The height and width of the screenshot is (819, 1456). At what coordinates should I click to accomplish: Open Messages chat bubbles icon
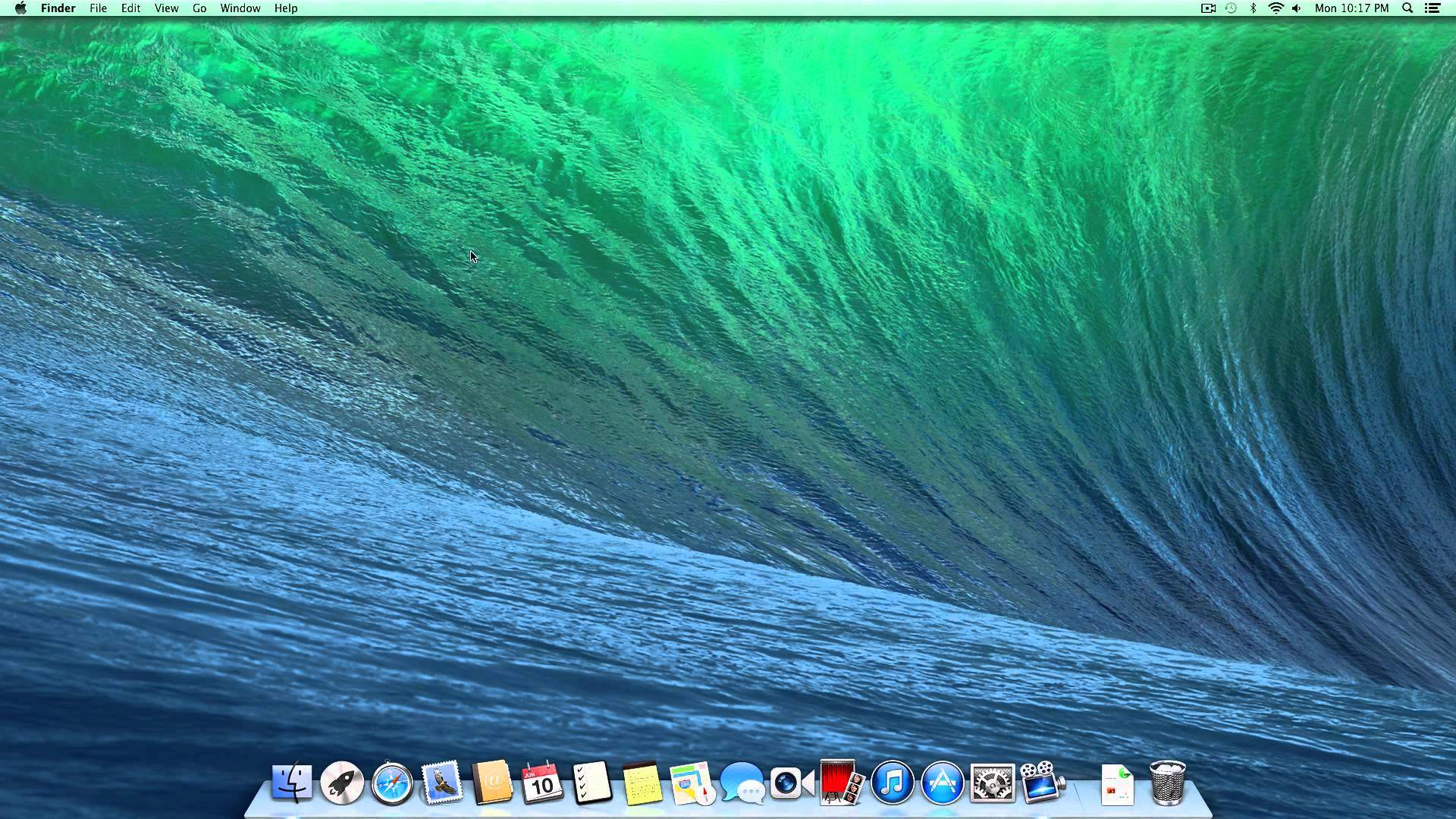coord(742,783)
